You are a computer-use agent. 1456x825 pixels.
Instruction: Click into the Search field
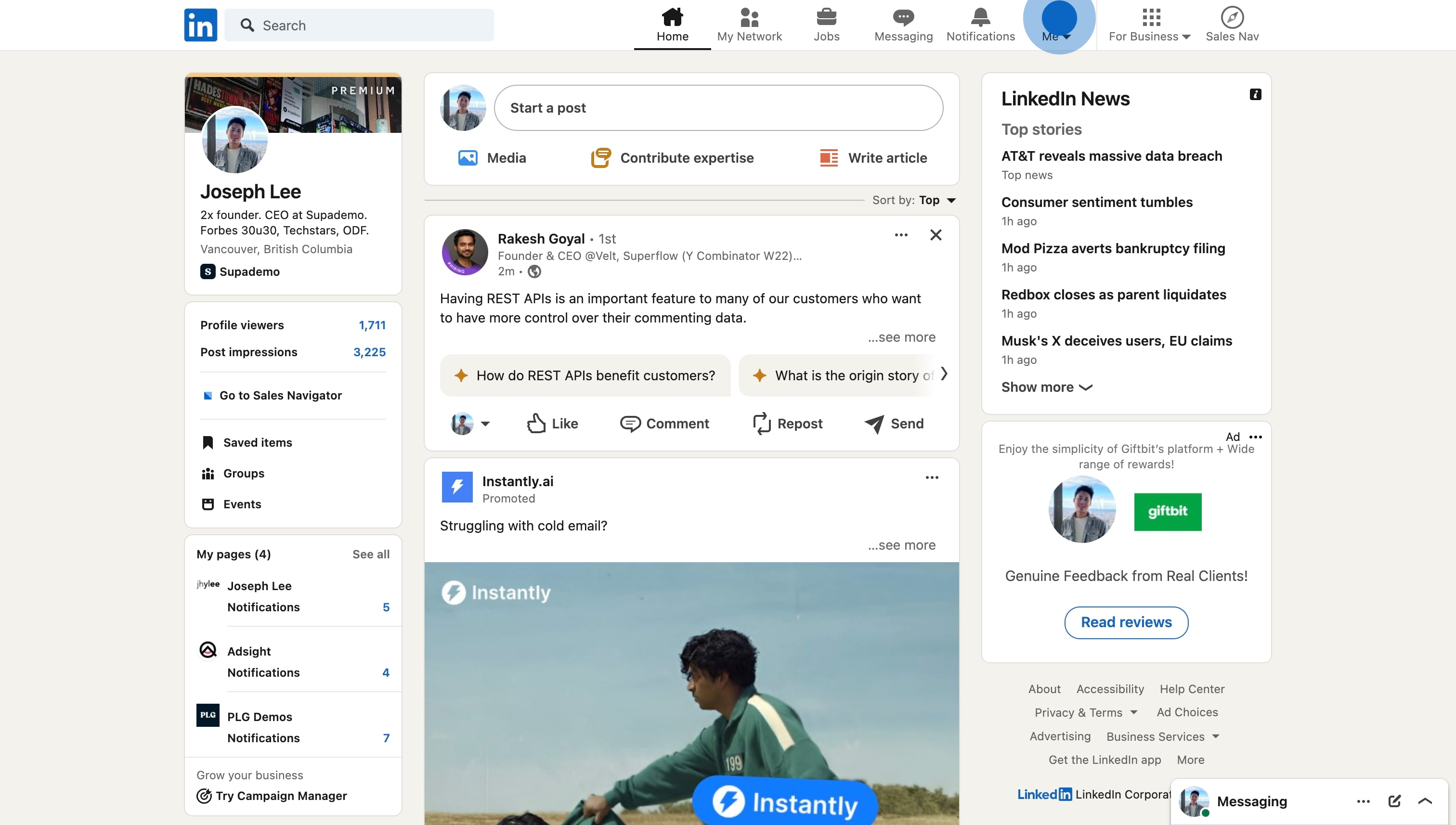click(x=359, y=25)
